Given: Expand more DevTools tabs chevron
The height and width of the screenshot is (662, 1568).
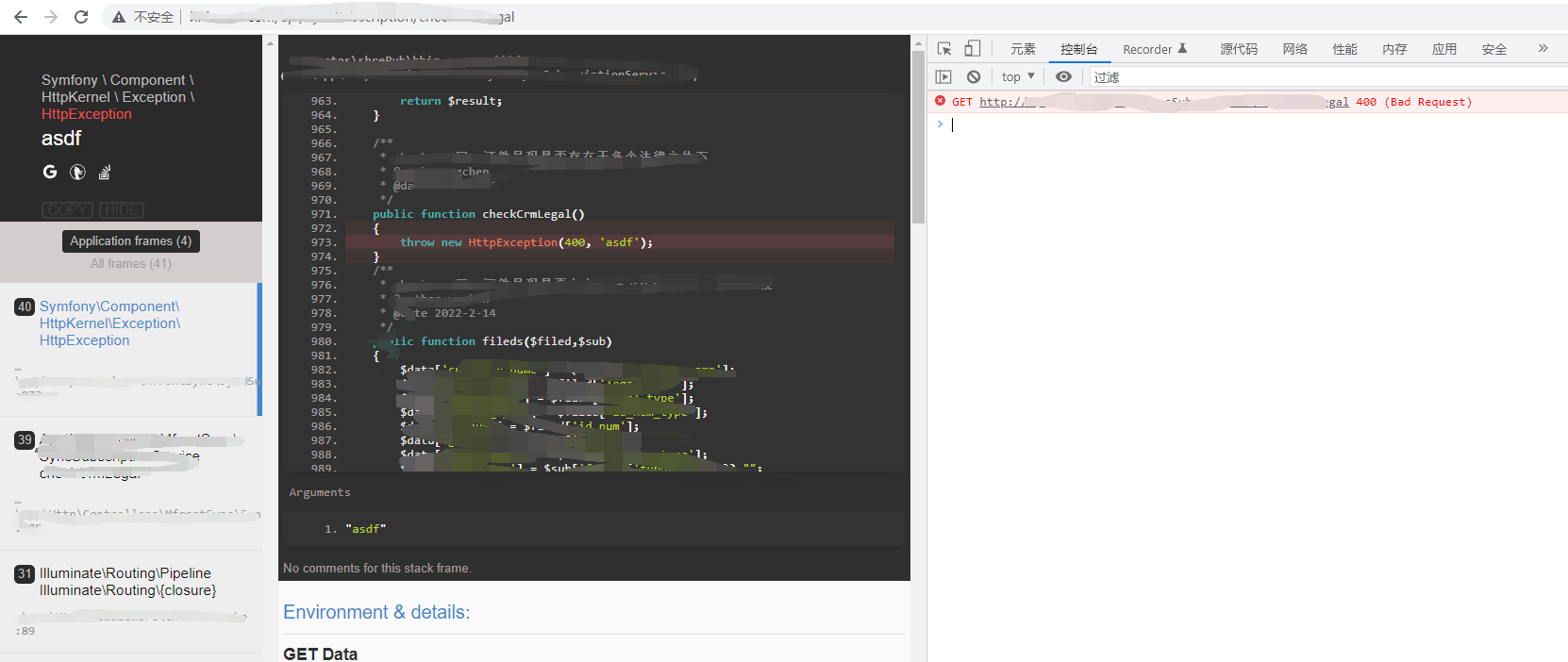Looking at the screenshot, I should 1543,48.
